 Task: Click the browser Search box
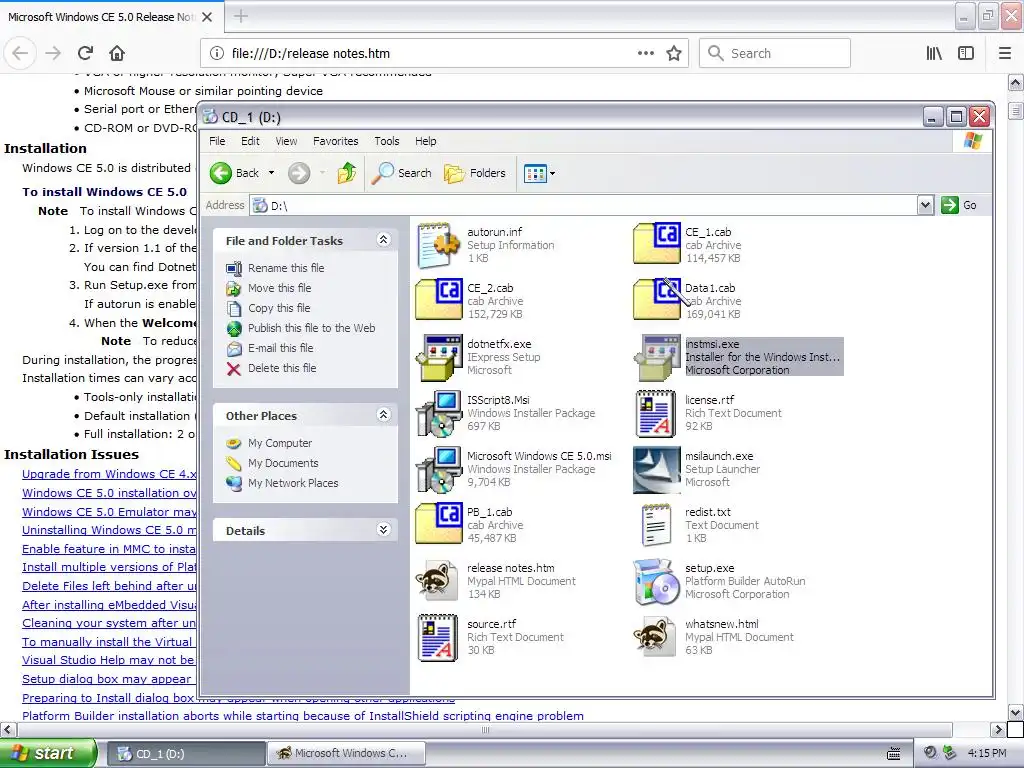click(x=775, y=53)
